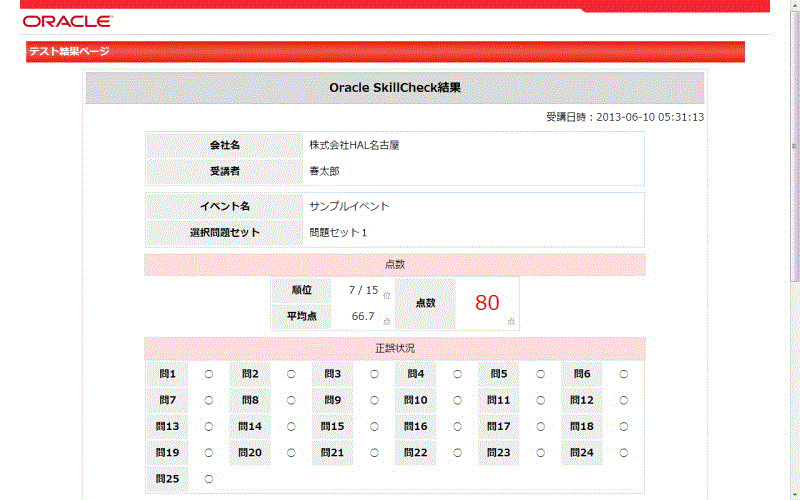The image size is (800, 500).
Task: Click the 問15 question label
Action: (333, 427)
